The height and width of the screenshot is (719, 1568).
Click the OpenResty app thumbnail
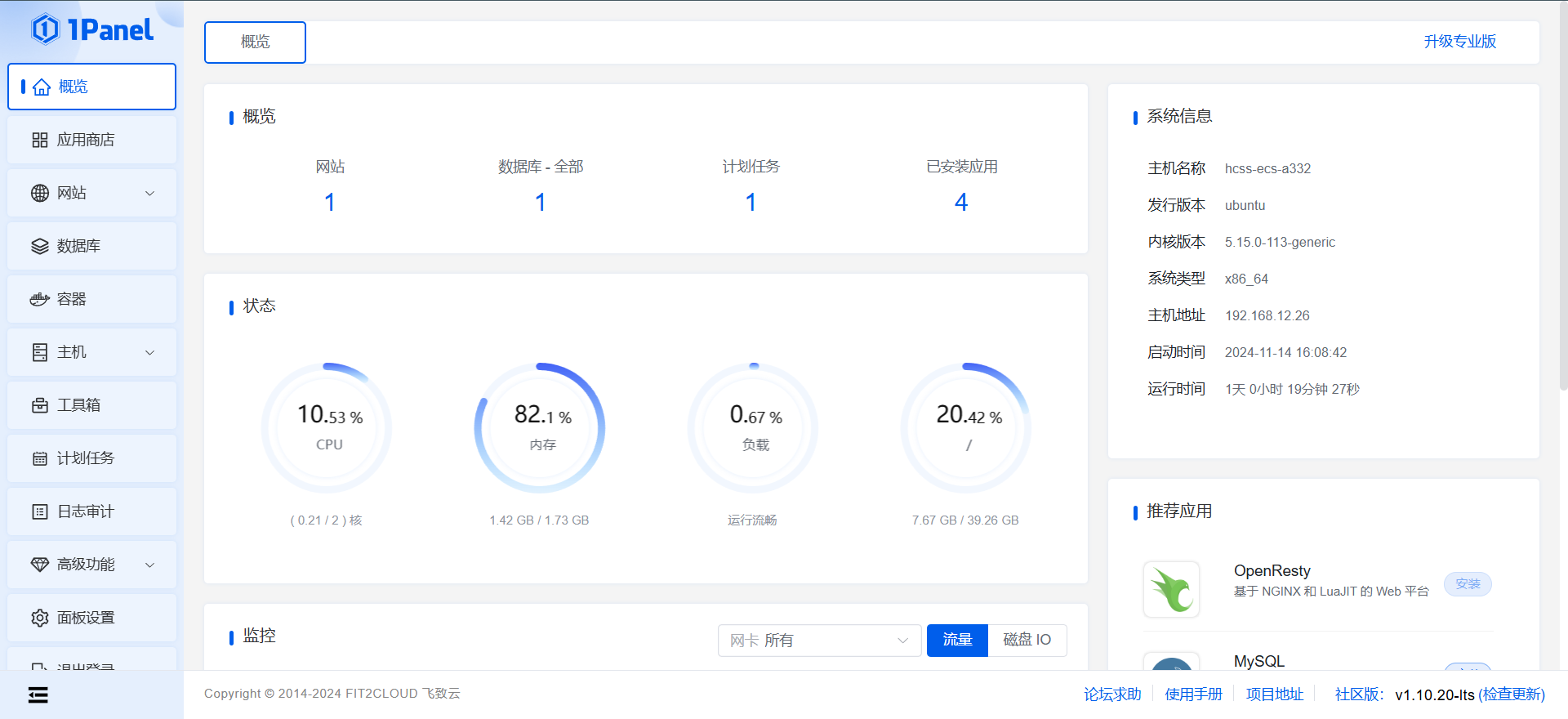point(1171,589)
